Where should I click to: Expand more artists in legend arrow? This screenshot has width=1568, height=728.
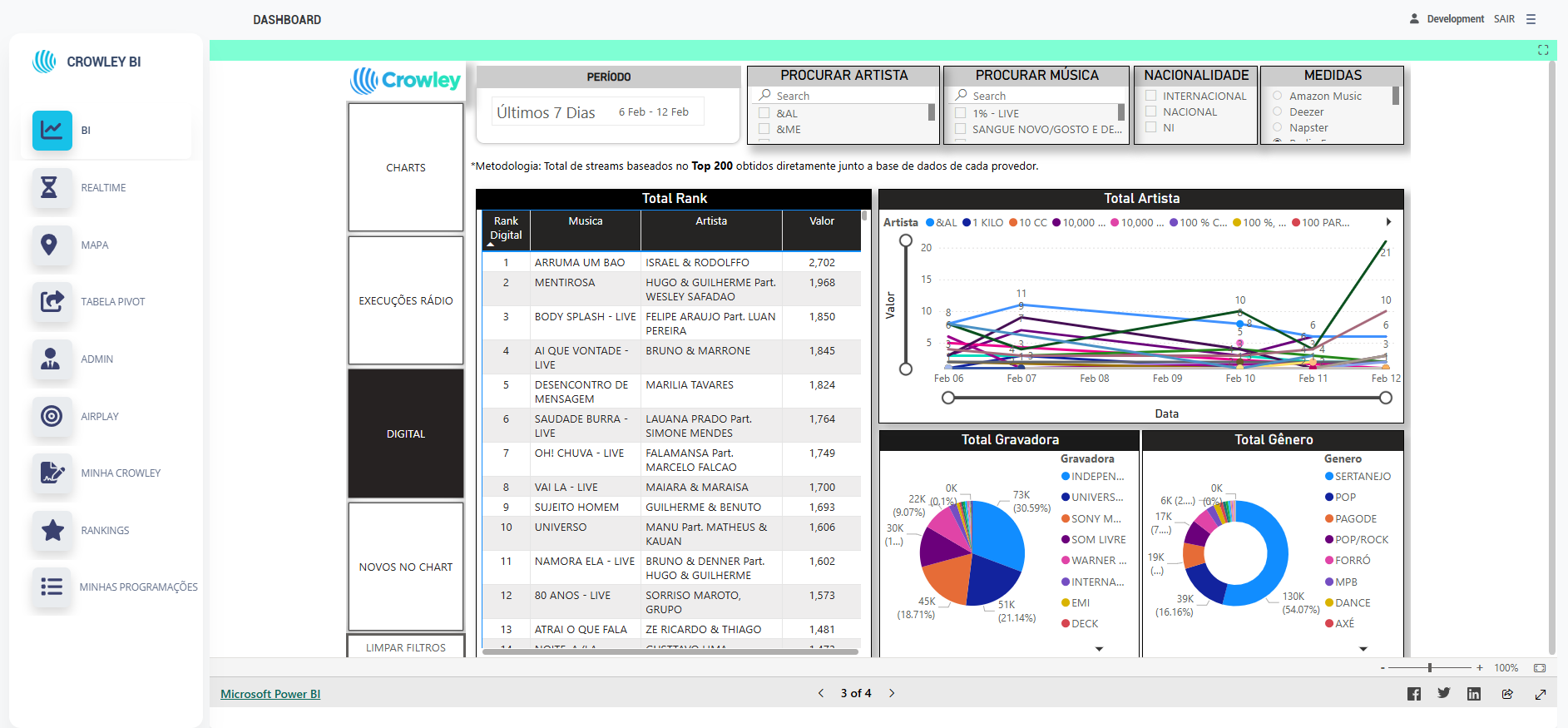click(1388, 222)
